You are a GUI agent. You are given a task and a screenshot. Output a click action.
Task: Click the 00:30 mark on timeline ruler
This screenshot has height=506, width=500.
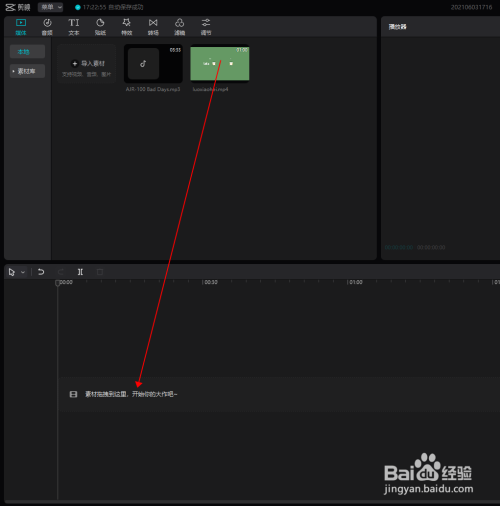pos(210,282)
